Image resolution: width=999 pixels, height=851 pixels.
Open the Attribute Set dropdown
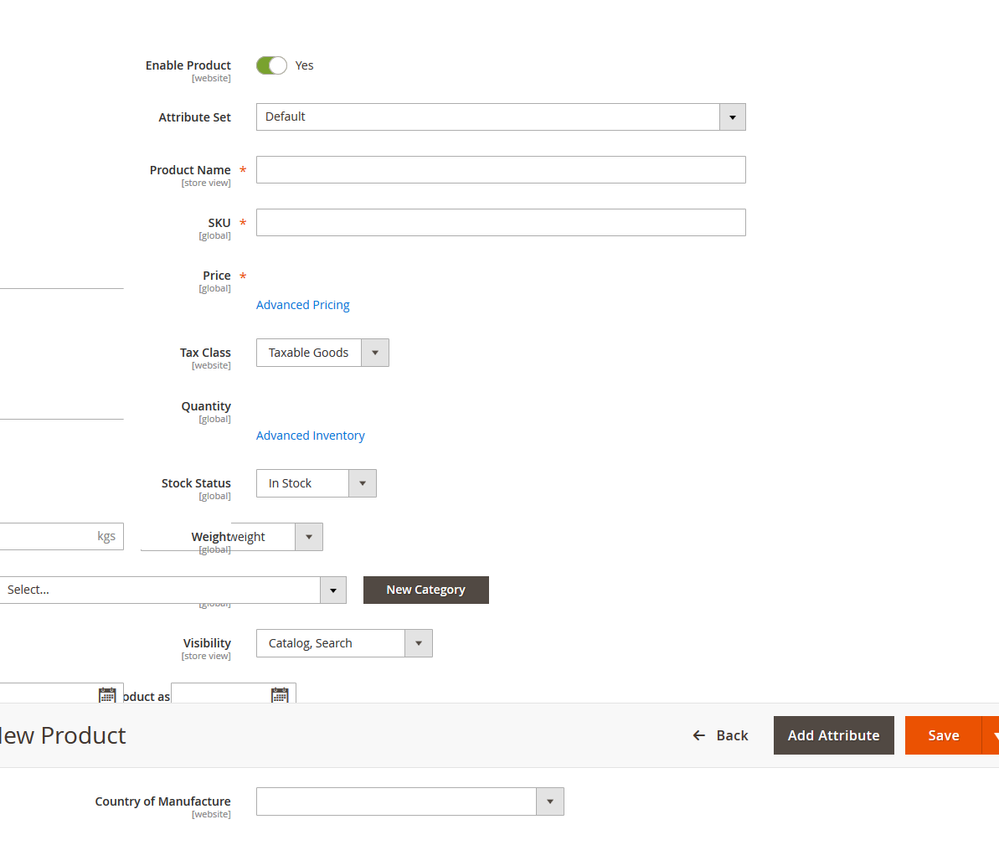pyautogui.click(x=500, y=117)
